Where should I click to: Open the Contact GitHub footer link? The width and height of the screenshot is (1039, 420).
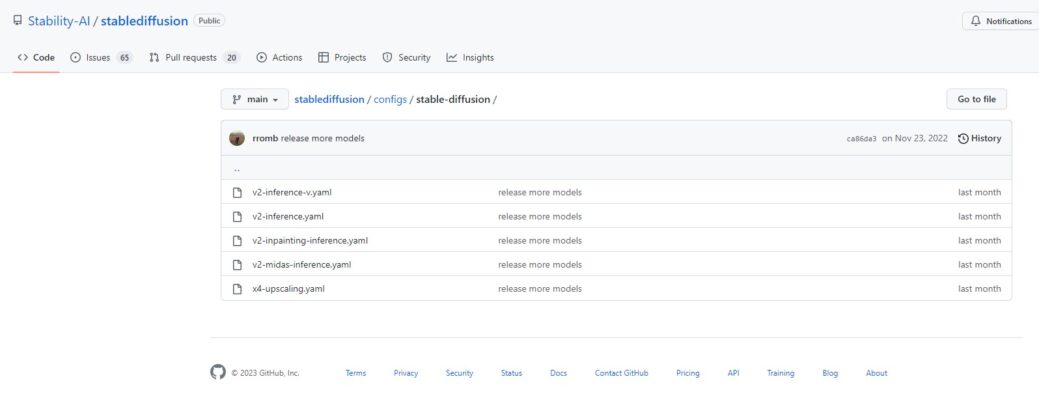point(622,373)
